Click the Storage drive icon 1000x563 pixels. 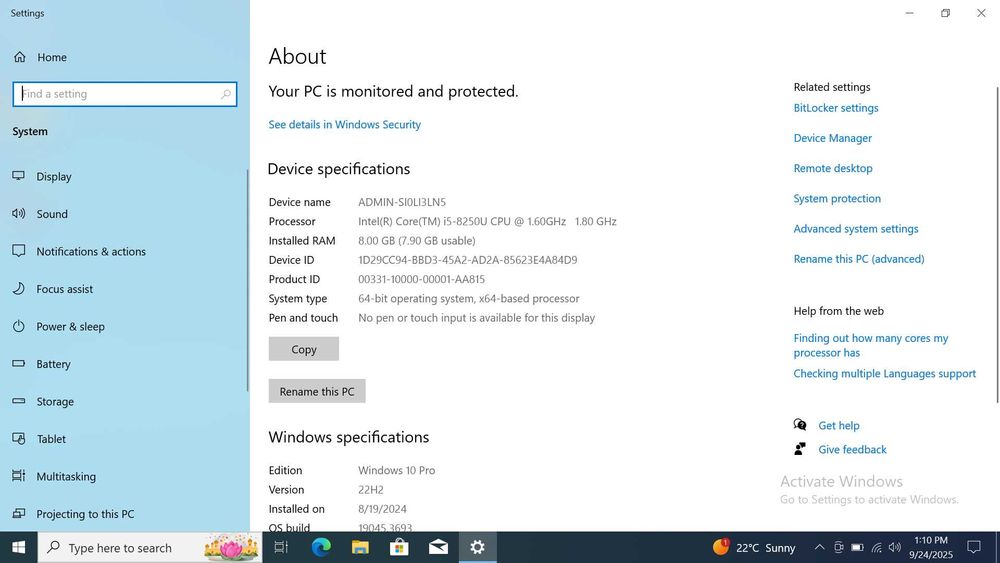point(18,401)
